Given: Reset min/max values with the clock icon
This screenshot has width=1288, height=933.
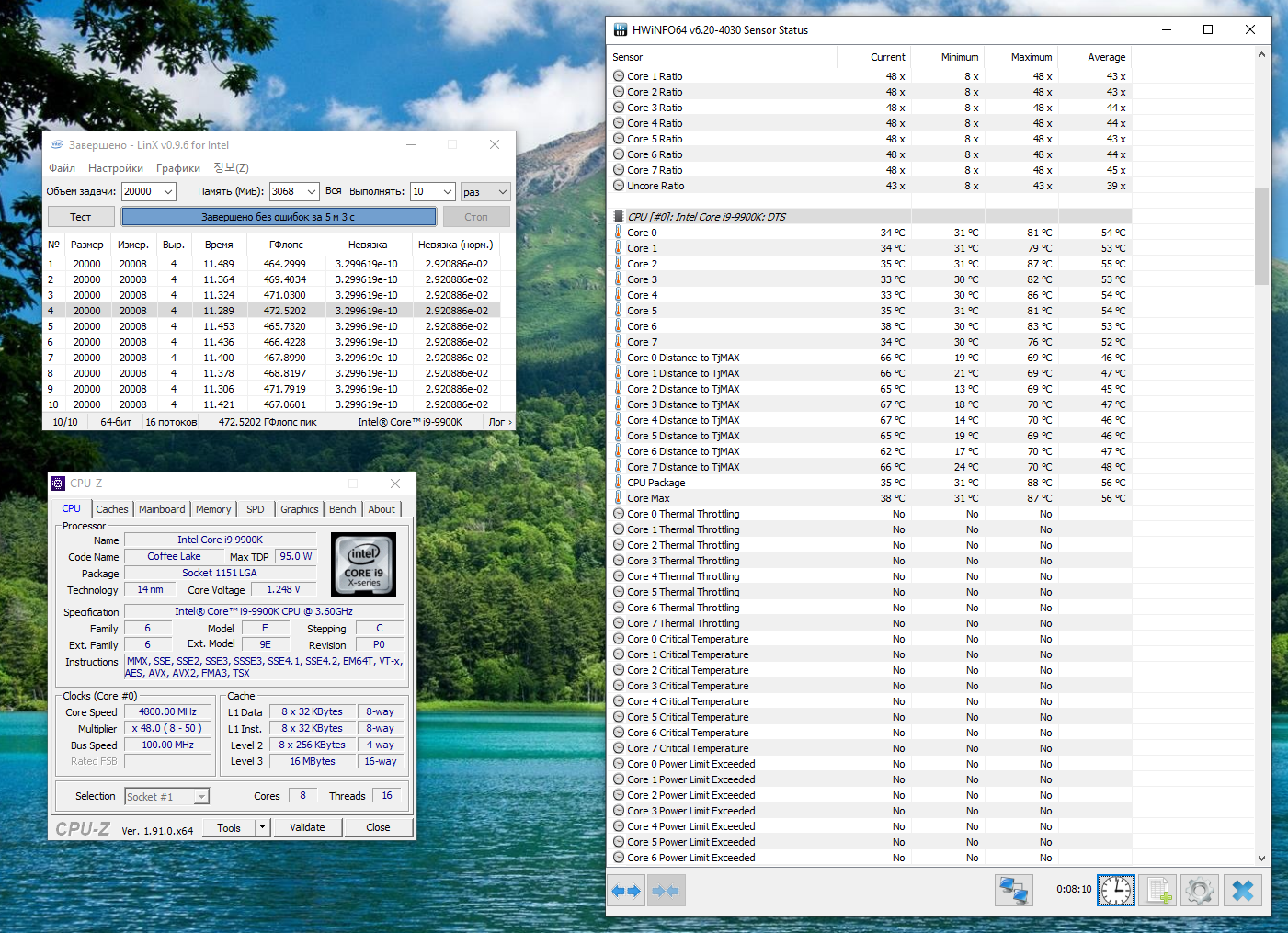Looking at the screenshot, I should tap(1116, 891).
